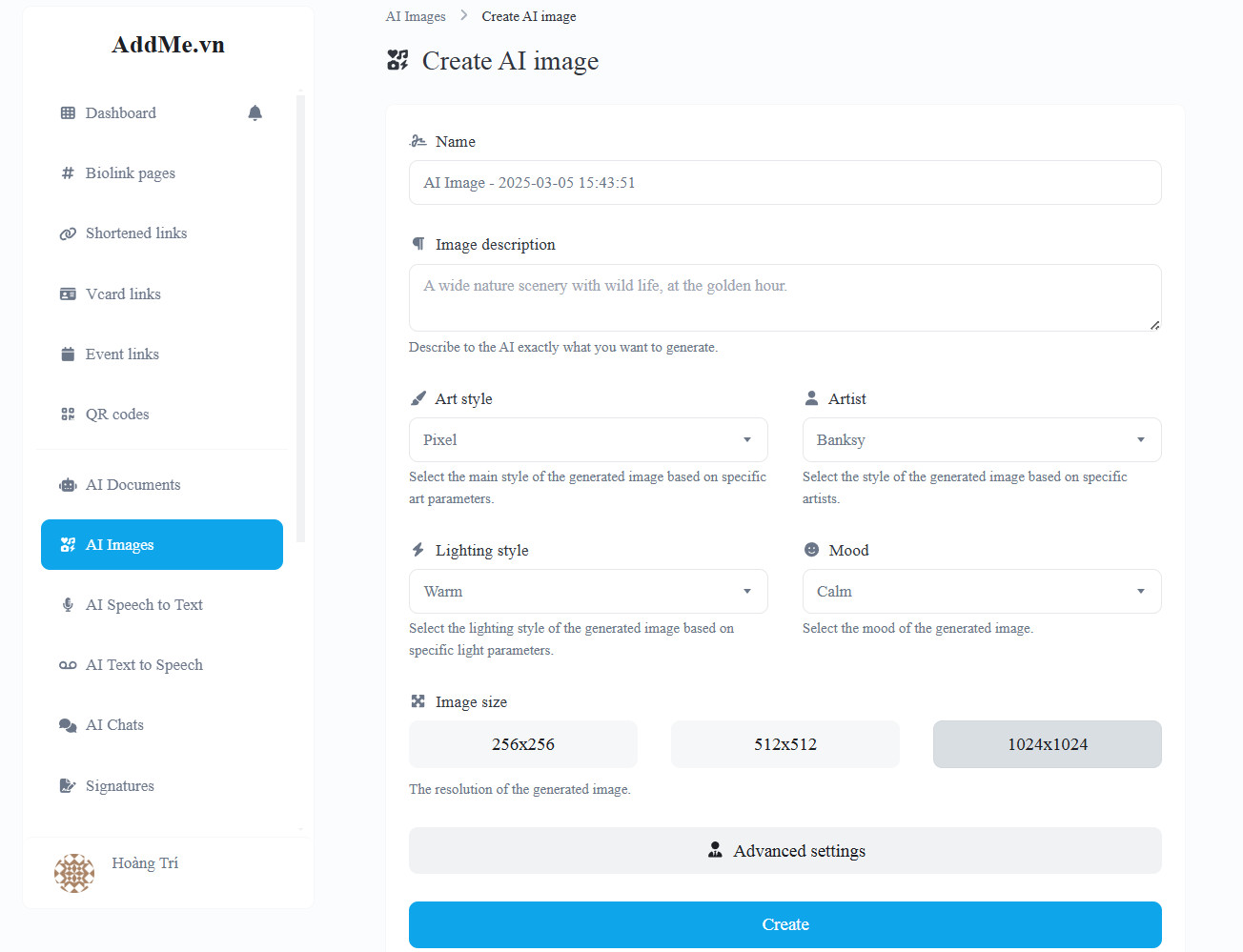Click the notification bell icon

tap(255, 113)
